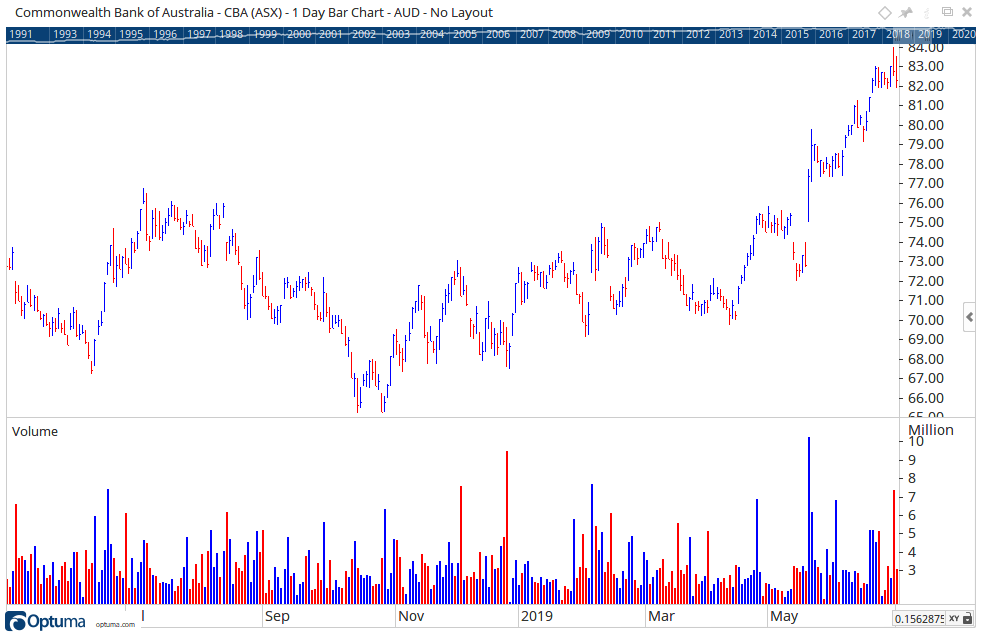Image resolution: width=982 pixels, height=635 pixels.
Task: Close the CBA chart with the X icon
Action: tap(967, 13)
